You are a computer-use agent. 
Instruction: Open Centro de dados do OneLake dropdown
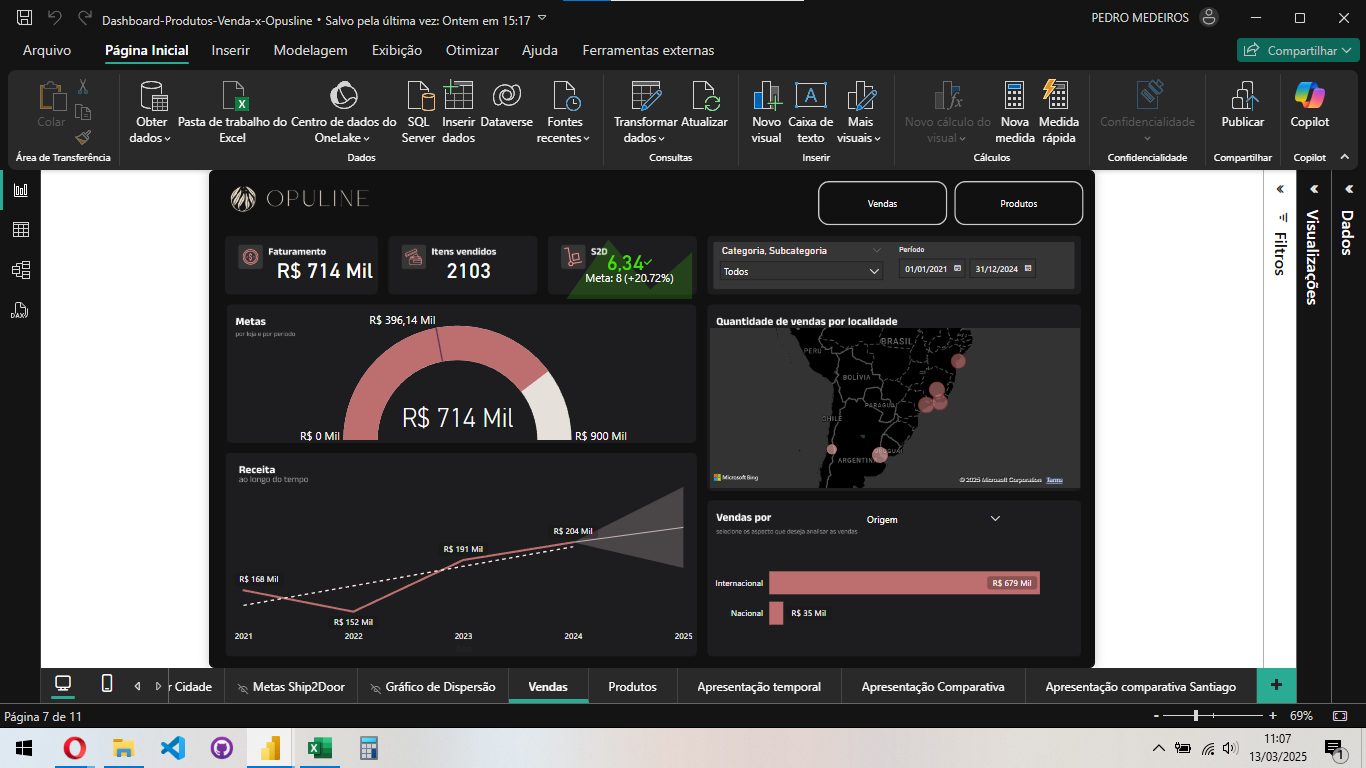343,112
